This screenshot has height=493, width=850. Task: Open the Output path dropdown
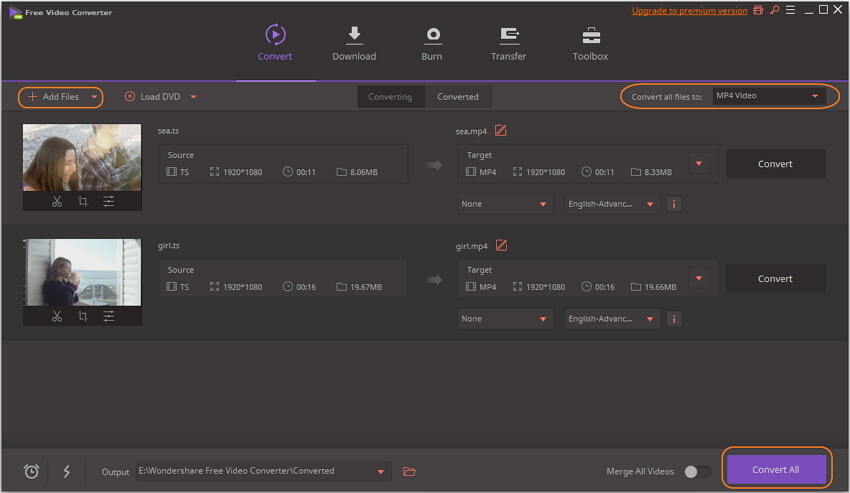click(380, 471)
